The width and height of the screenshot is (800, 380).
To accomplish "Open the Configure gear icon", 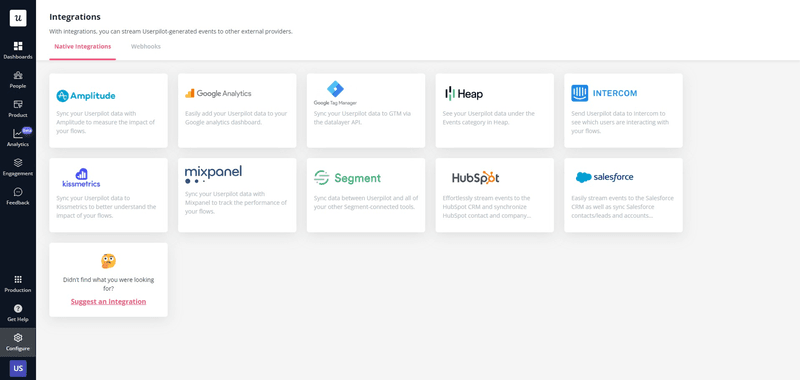I will 18,338.
